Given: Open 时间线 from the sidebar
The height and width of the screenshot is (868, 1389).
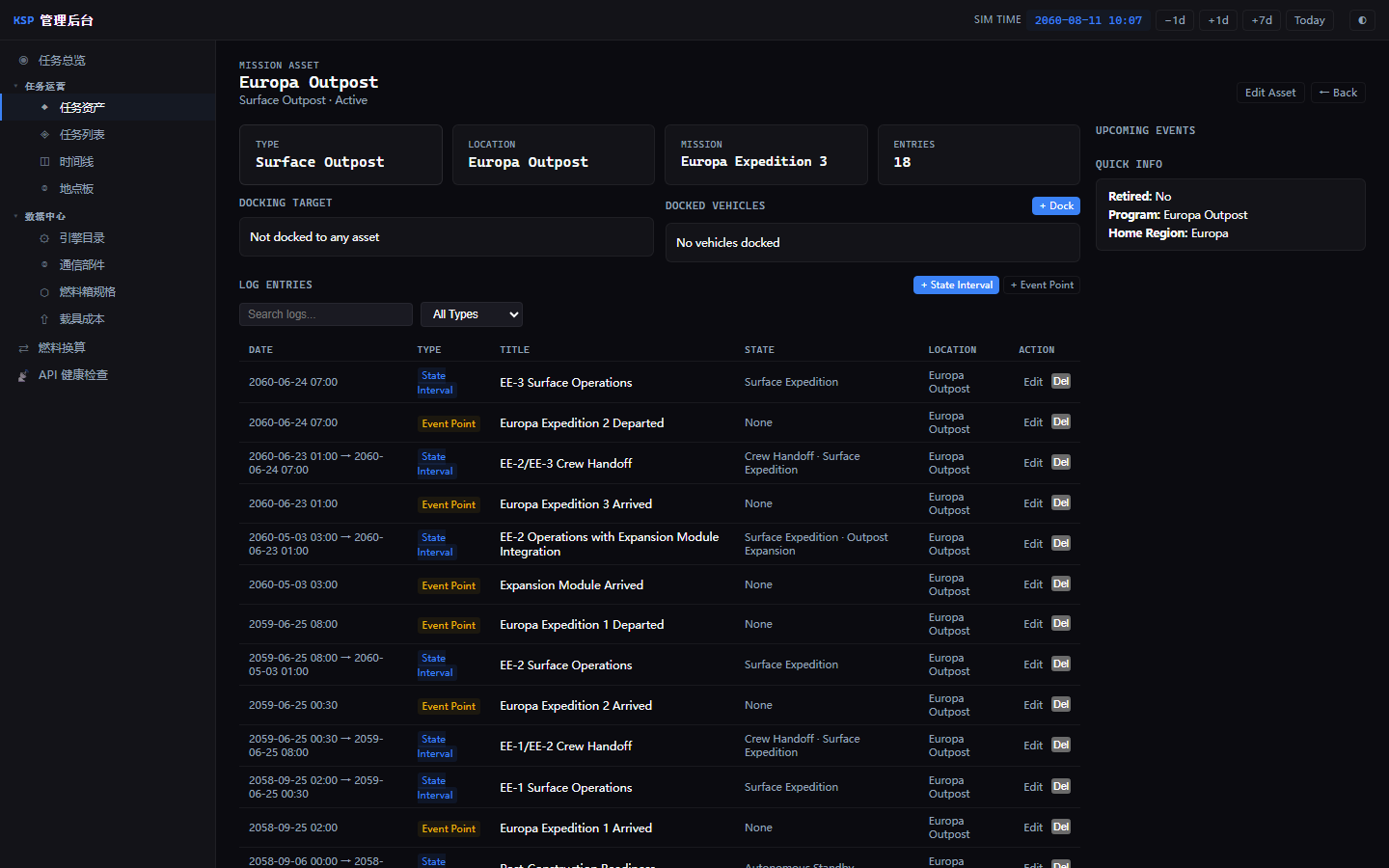Looking at the screenshot, I should tap(76, 162).
